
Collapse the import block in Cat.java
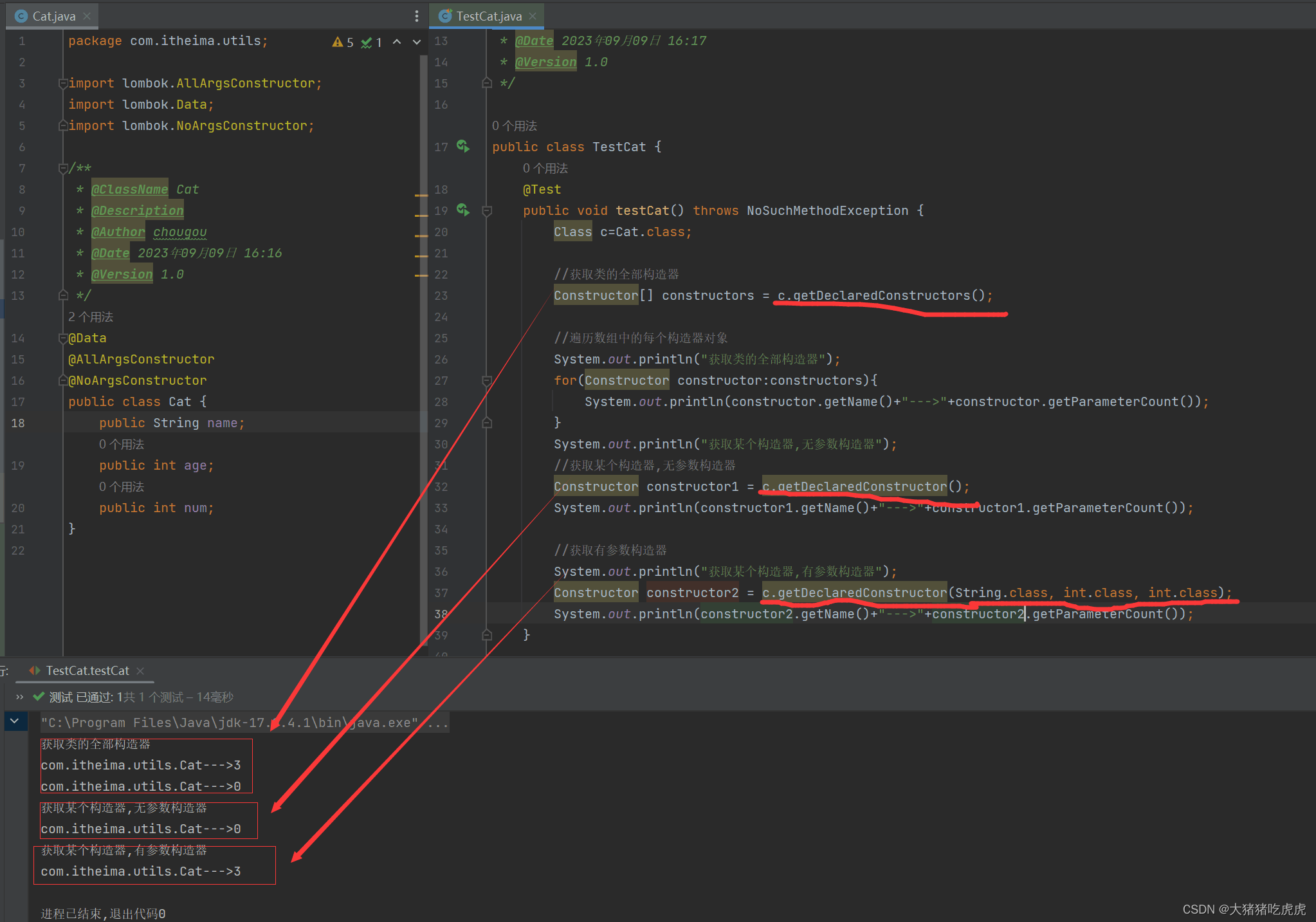pyautogui.click(x=63, y=83)
